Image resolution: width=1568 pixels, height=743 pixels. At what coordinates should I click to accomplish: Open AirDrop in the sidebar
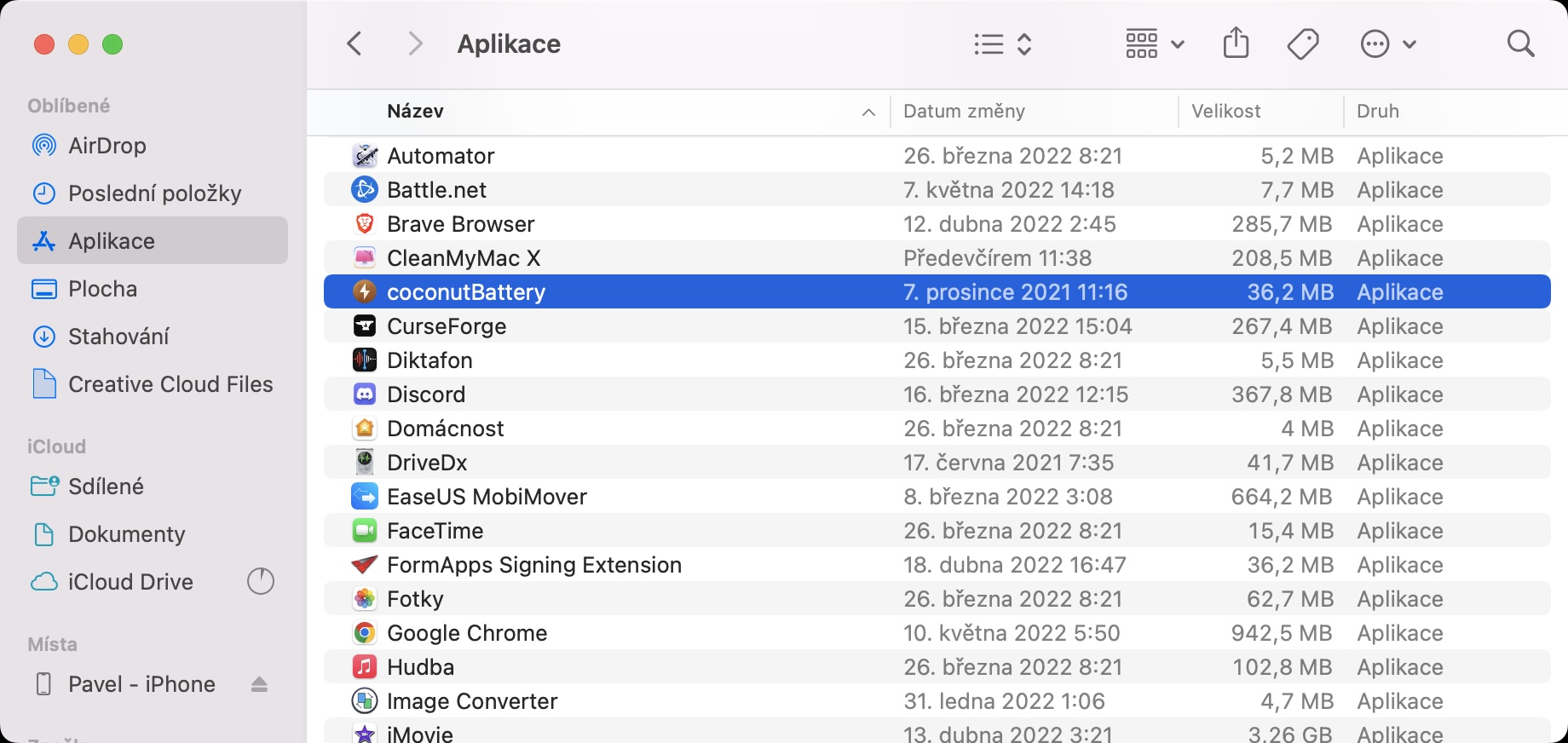click(107, 146)
